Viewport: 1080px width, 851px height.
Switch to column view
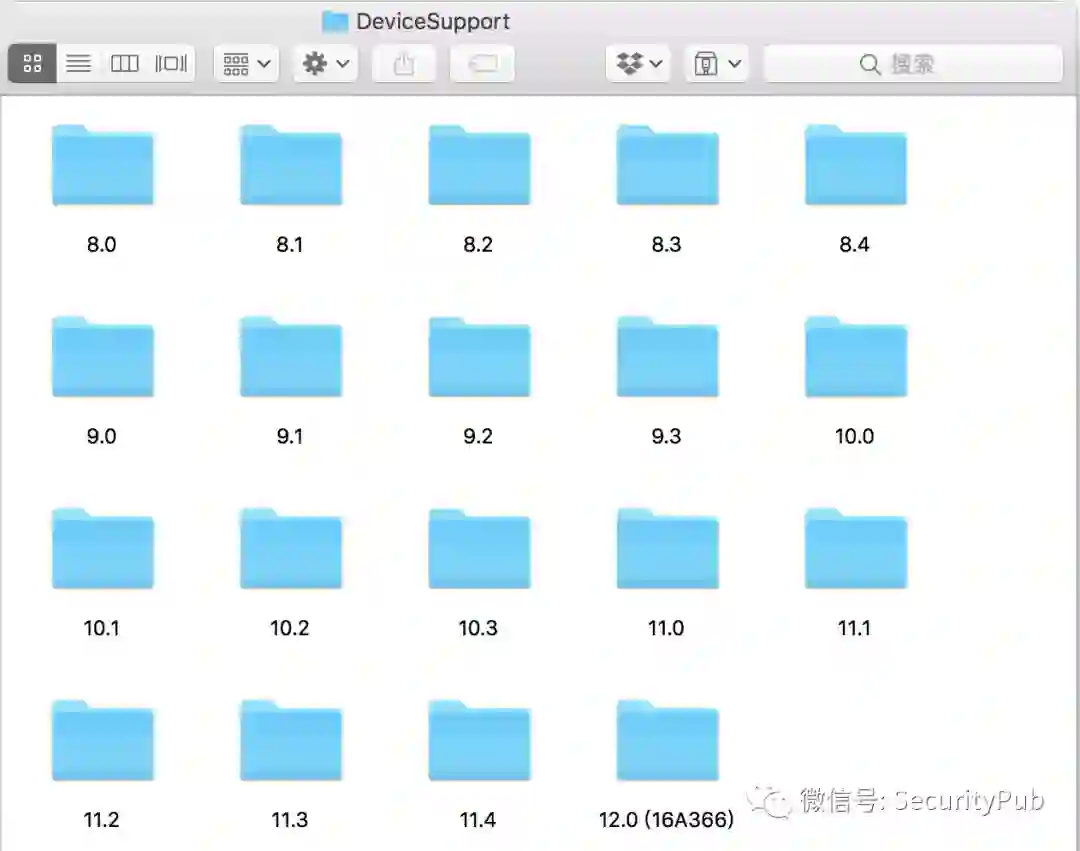coord(125,64)
